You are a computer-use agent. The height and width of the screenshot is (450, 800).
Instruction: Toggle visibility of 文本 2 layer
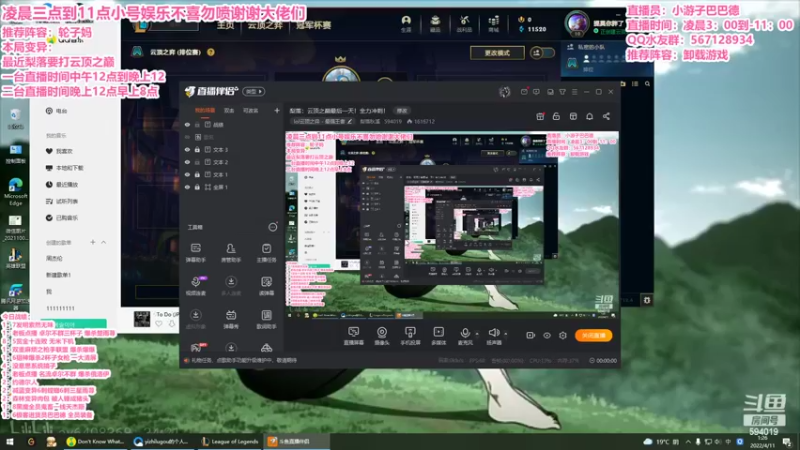[x=187, y=162]
